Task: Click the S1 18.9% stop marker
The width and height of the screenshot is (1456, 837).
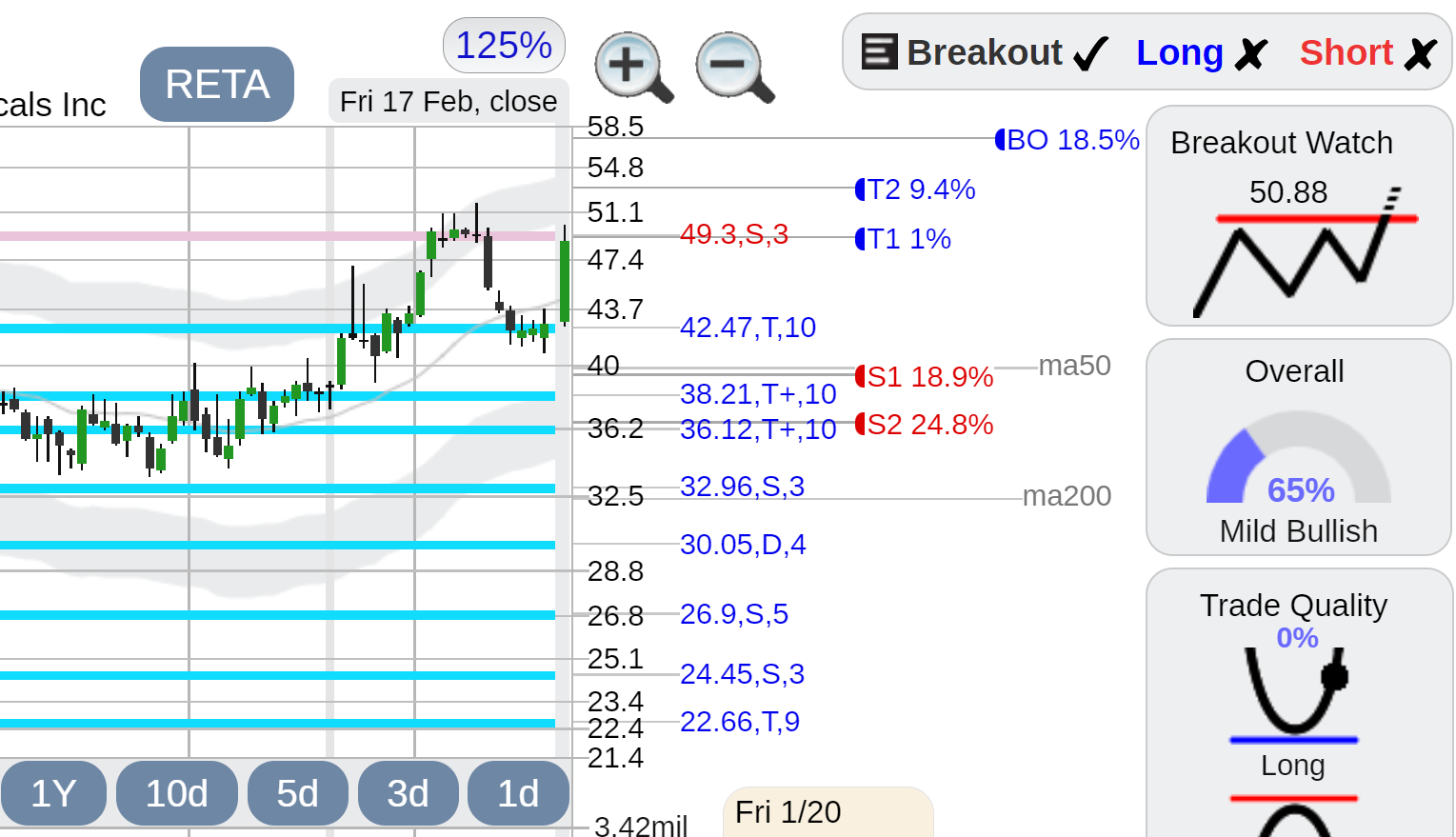Action: coord(924,377)
